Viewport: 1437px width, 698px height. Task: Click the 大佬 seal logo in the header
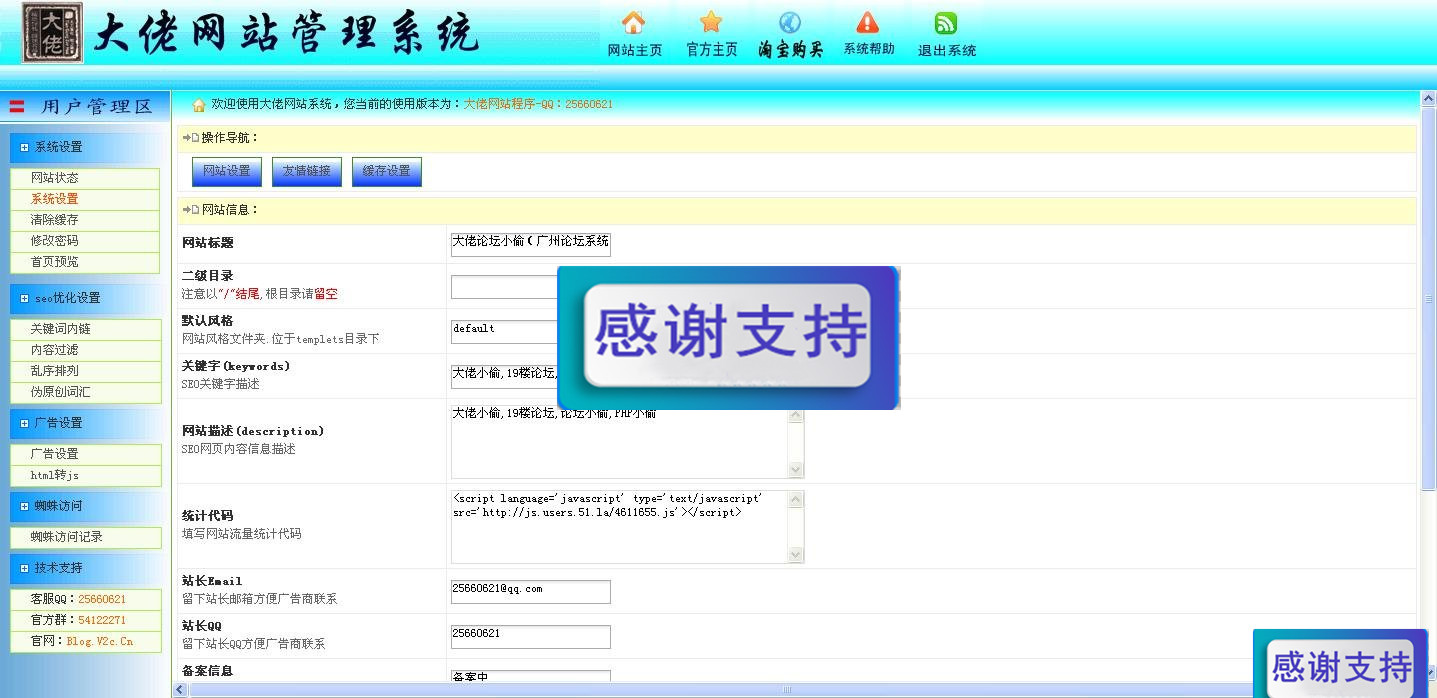pos(53,33)
